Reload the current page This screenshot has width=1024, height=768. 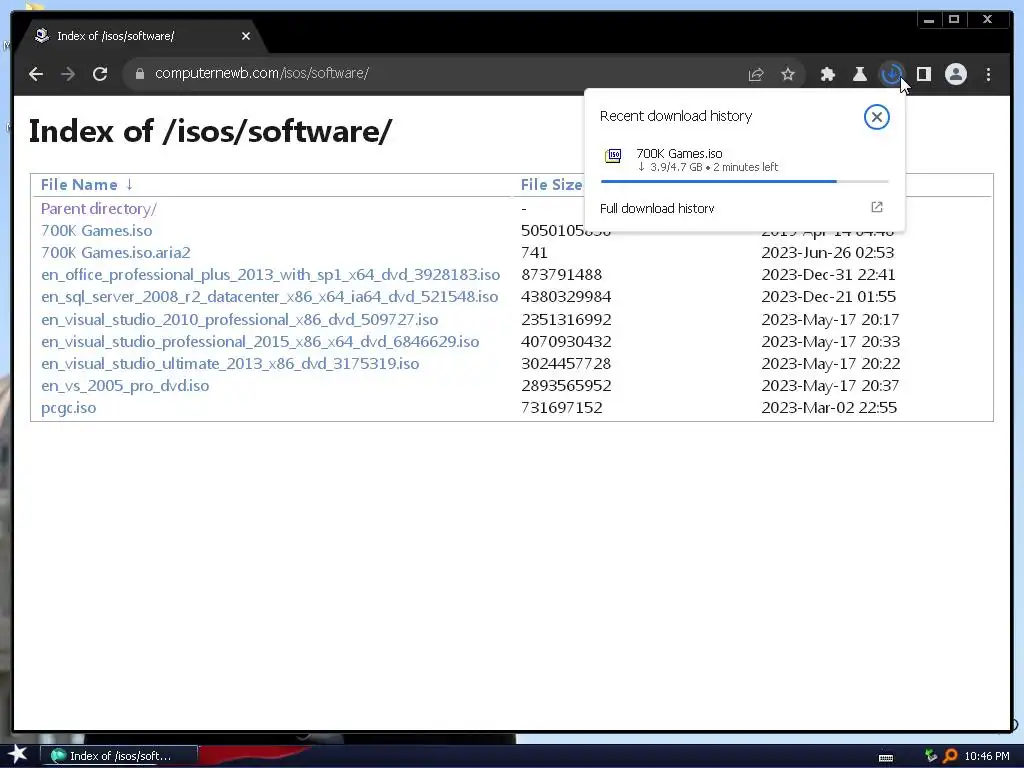pyautogui.click(x=100, y=74)
